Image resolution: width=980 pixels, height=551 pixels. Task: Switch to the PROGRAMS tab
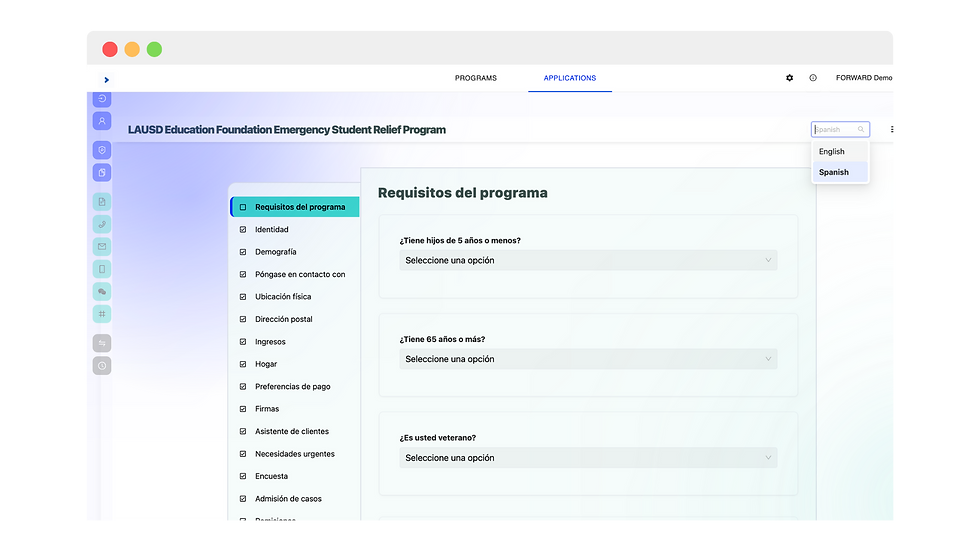[x=476, y=78]
